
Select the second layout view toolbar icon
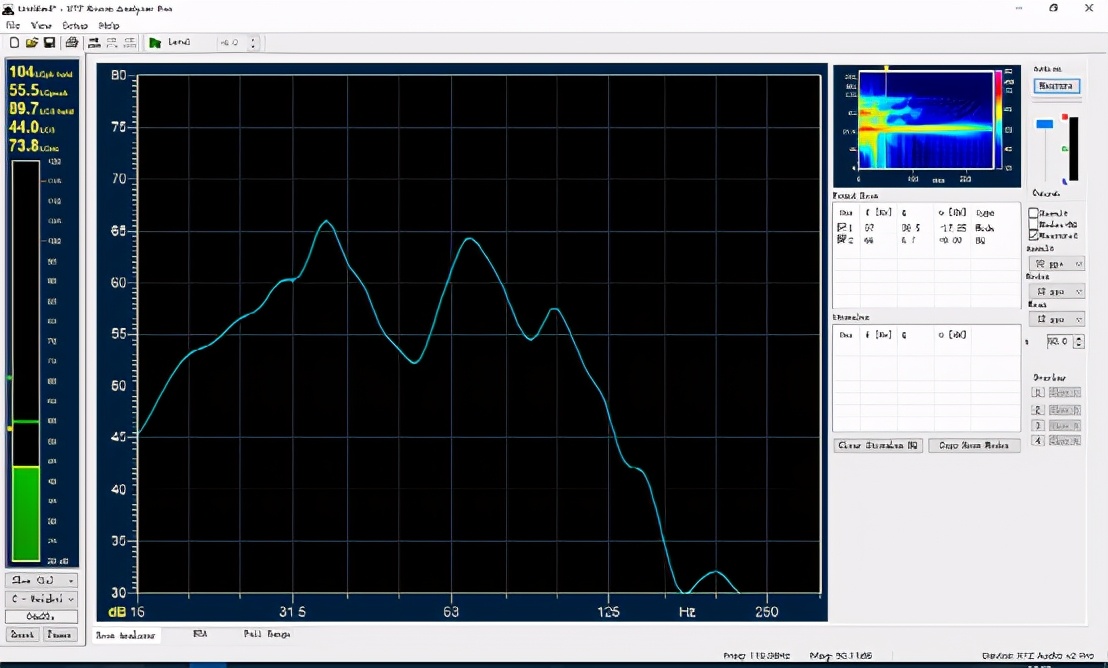[112, 42]
